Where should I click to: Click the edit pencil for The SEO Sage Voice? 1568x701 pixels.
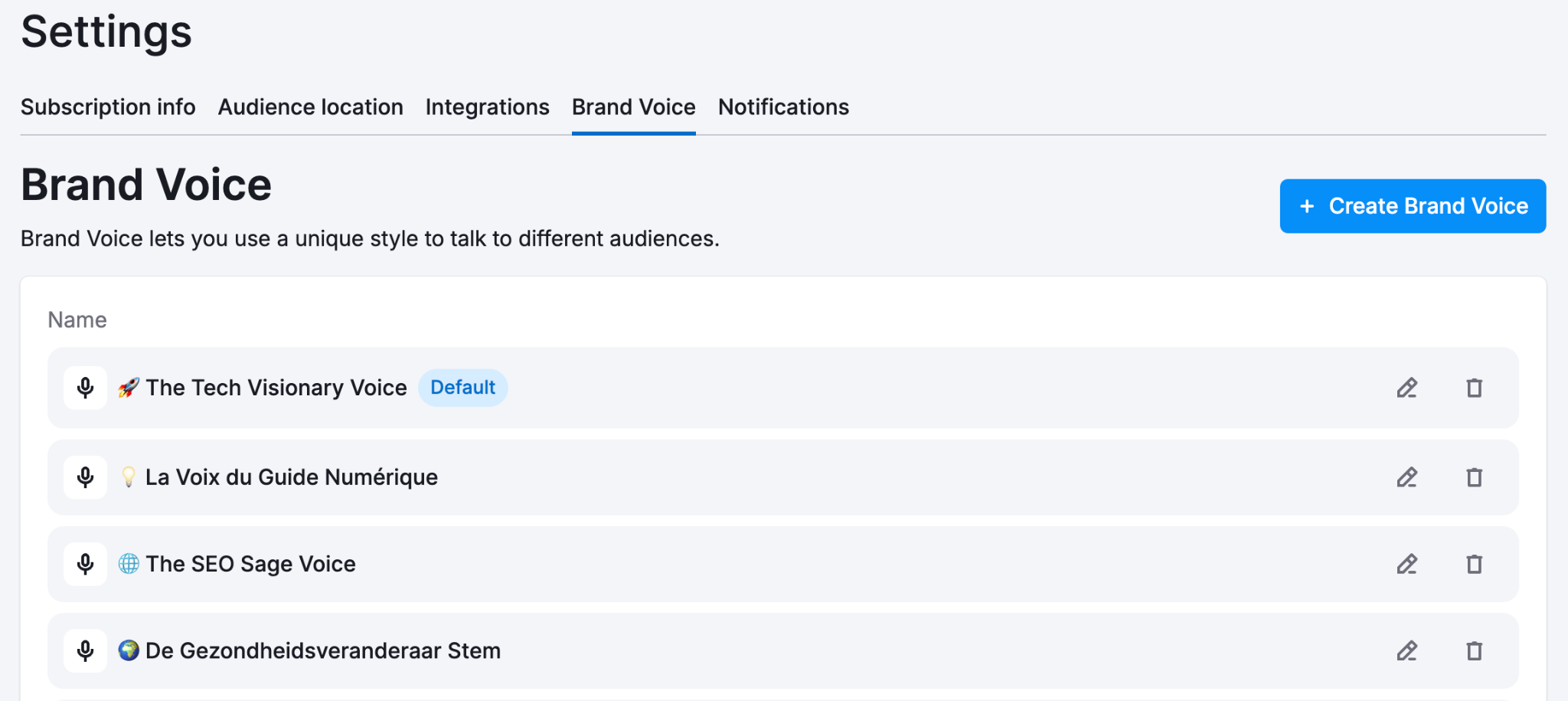(1407, 565)
